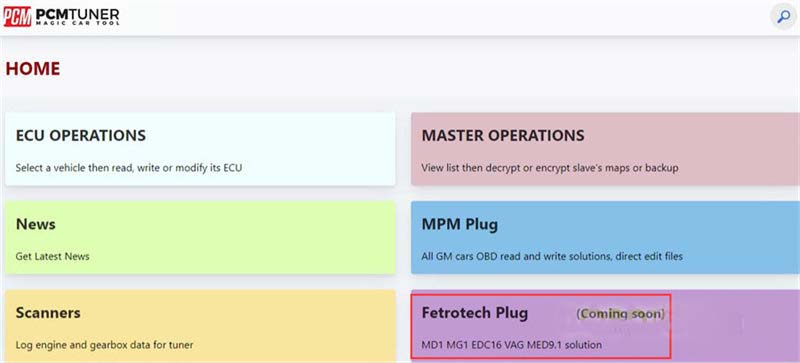
Task: Click the HOME page heading
Action: tap(33, 69)
